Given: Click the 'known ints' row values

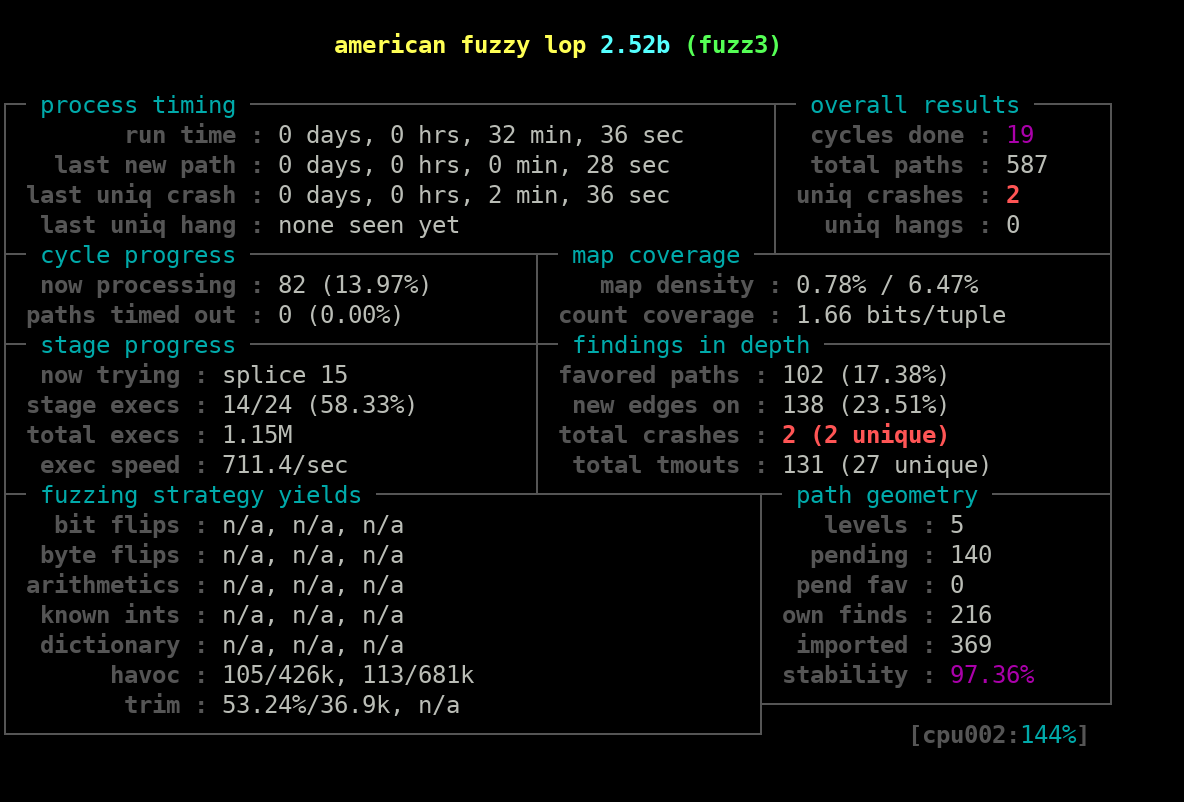Looking at the screenshot, I should (x=313, y=615).
